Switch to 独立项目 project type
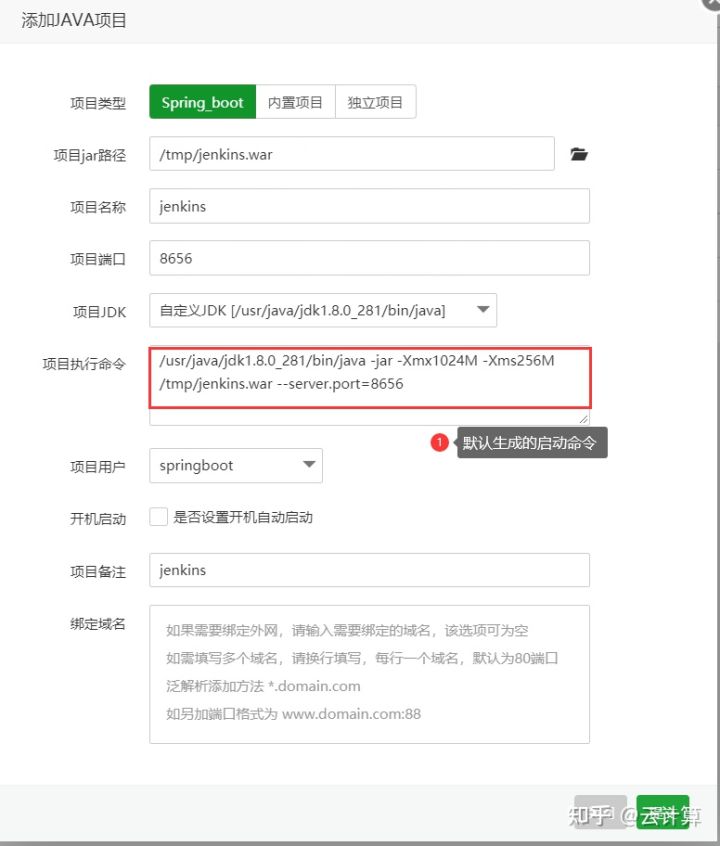 point(375,101)
